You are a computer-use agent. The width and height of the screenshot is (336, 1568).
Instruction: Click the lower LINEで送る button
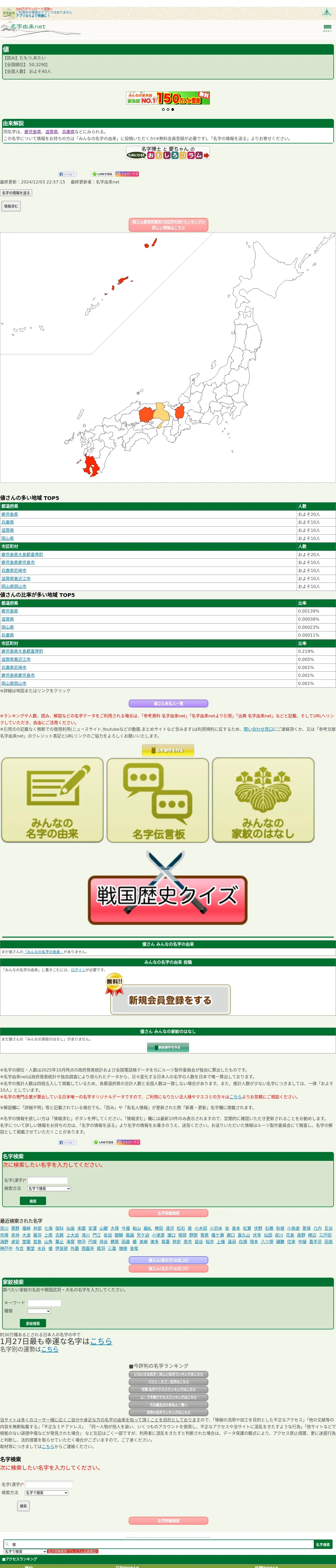tap(104, 1143)
